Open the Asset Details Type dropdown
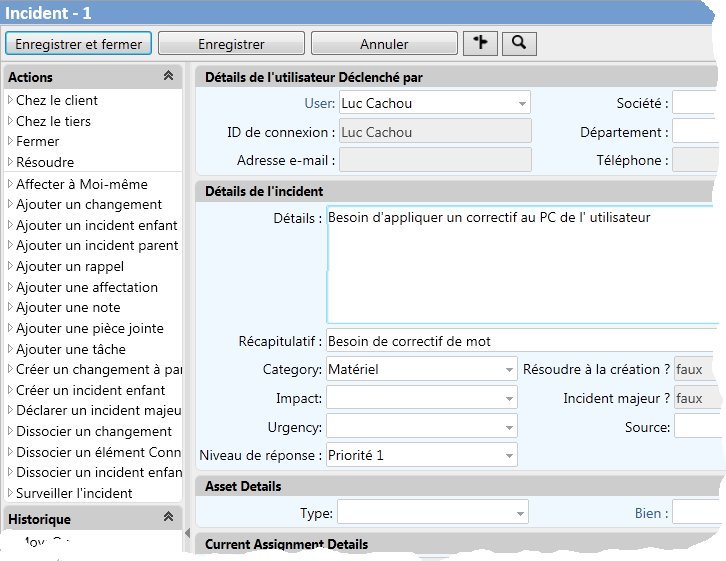Screen dimensions: 726x561 pyautogui.click(x=519, y=513)
